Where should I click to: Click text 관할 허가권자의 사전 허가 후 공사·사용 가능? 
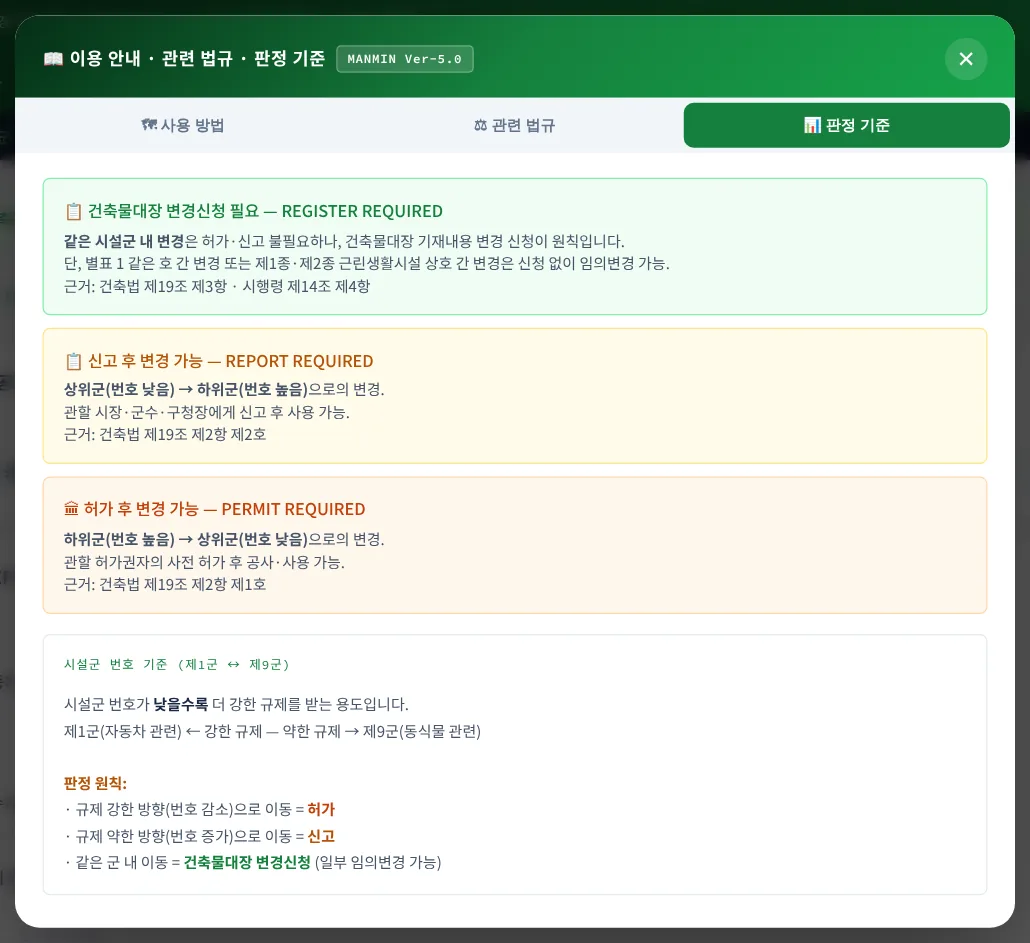click(204, 562)
